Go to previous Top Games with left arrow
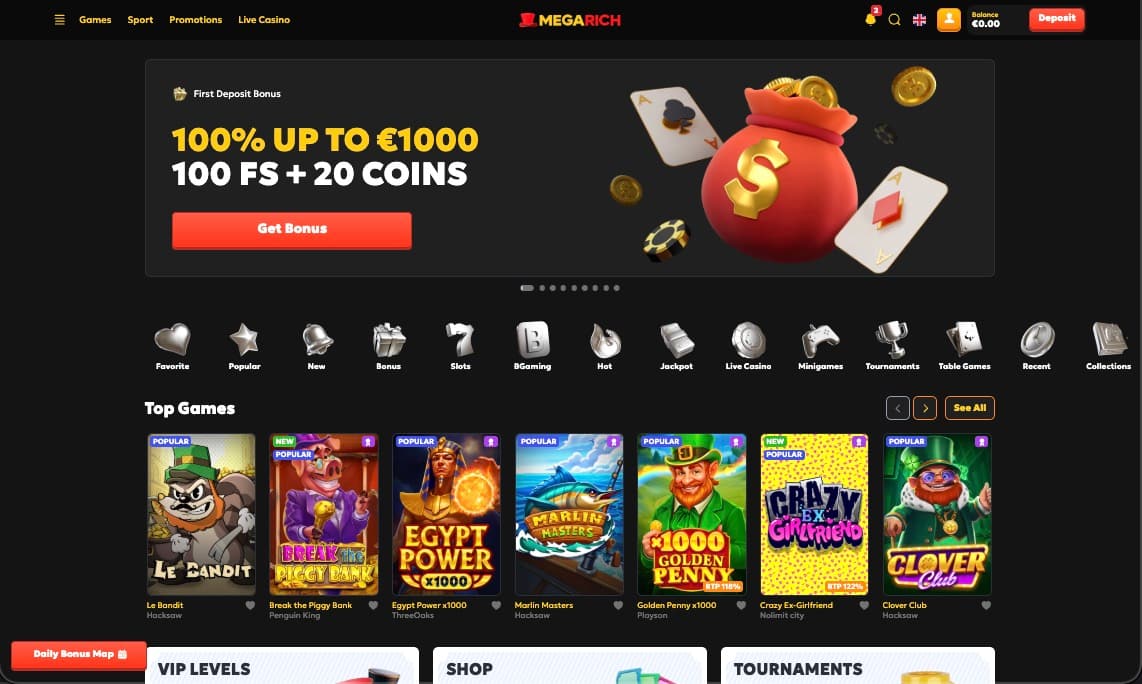 coord(898,408)
